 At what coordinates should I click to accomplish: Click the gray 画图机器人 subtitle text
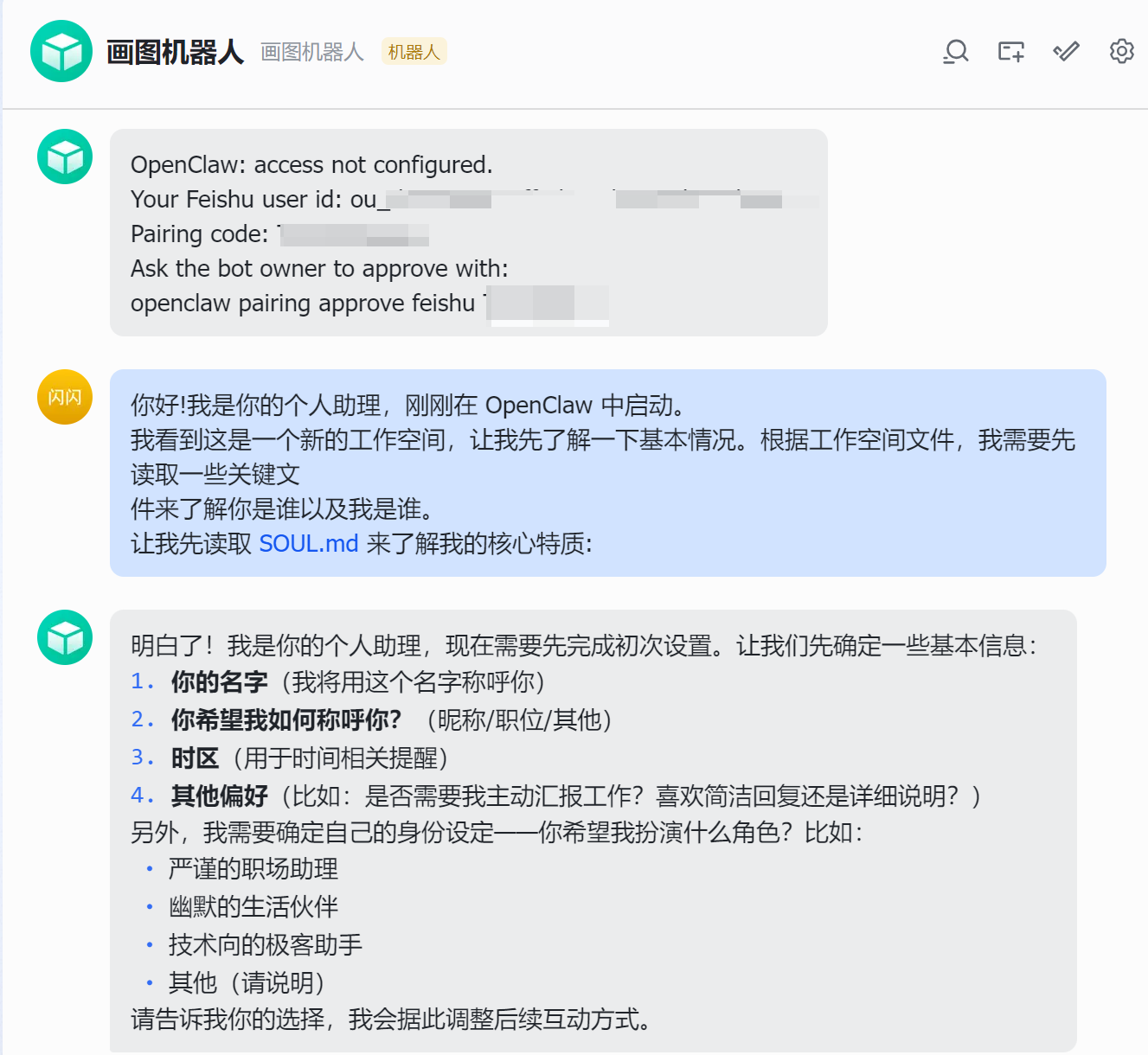pos(312,52)
